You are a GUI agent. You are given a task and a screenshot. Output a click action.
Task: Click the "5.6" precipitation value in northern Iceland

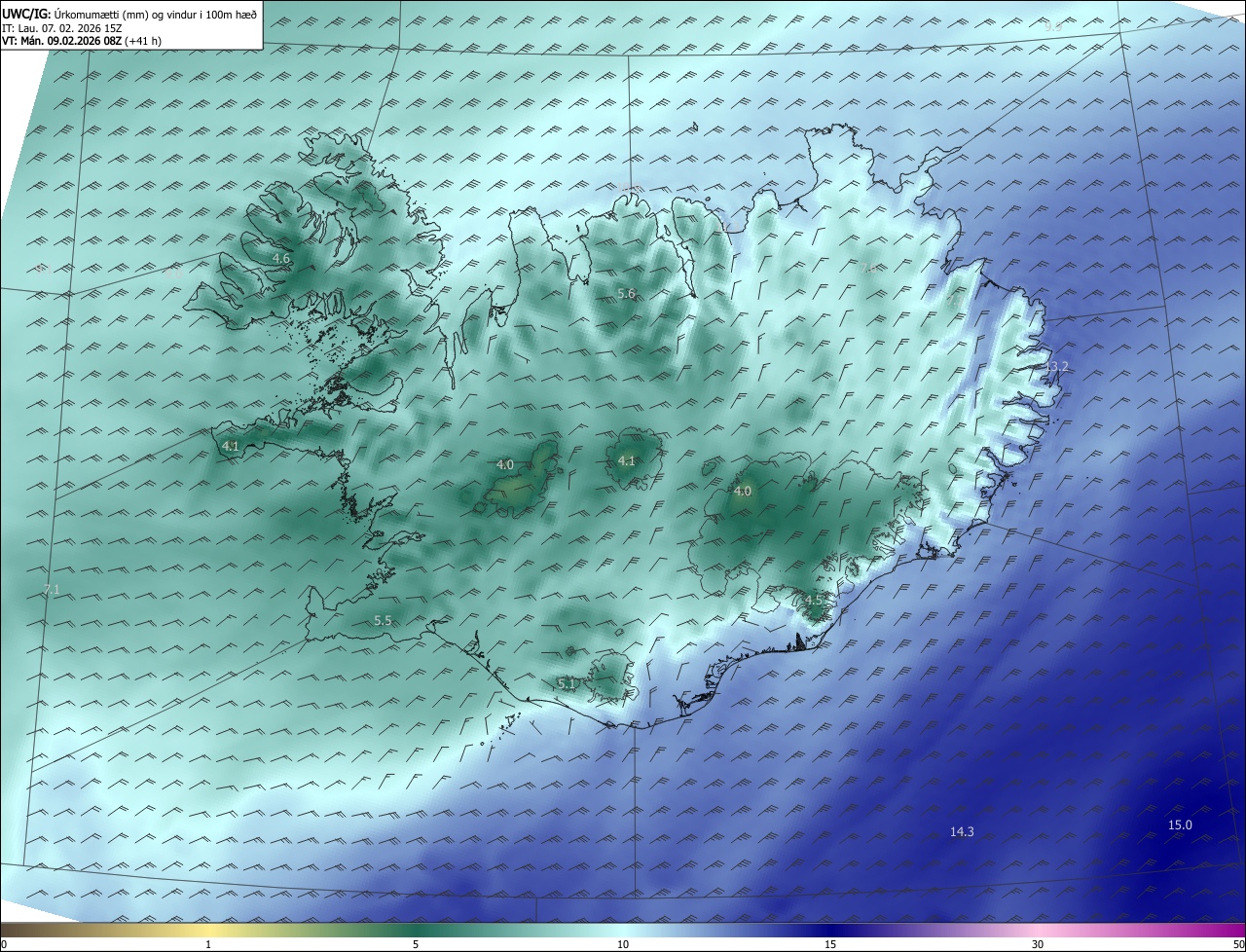click(x=626, y=294)
